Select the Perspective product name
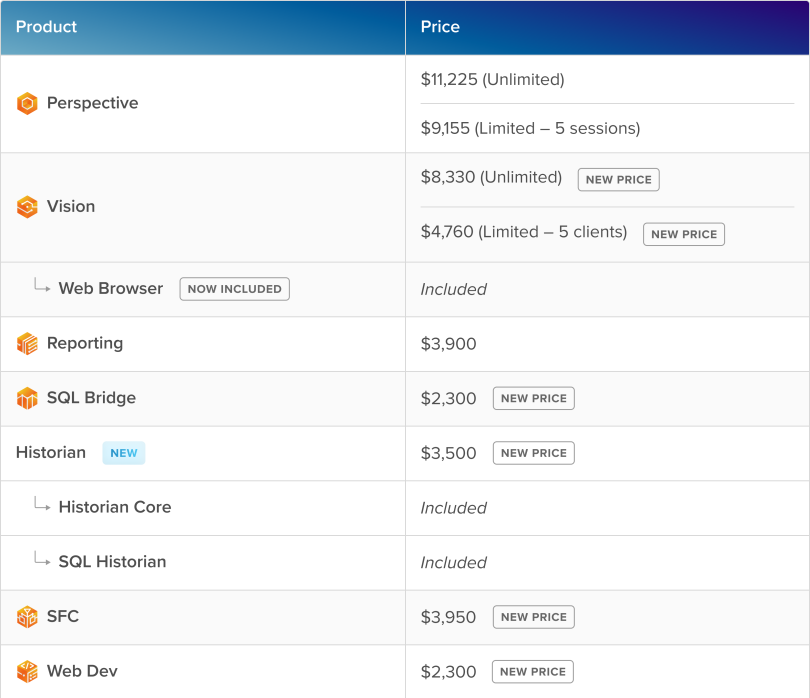 (x=92, y=103)
